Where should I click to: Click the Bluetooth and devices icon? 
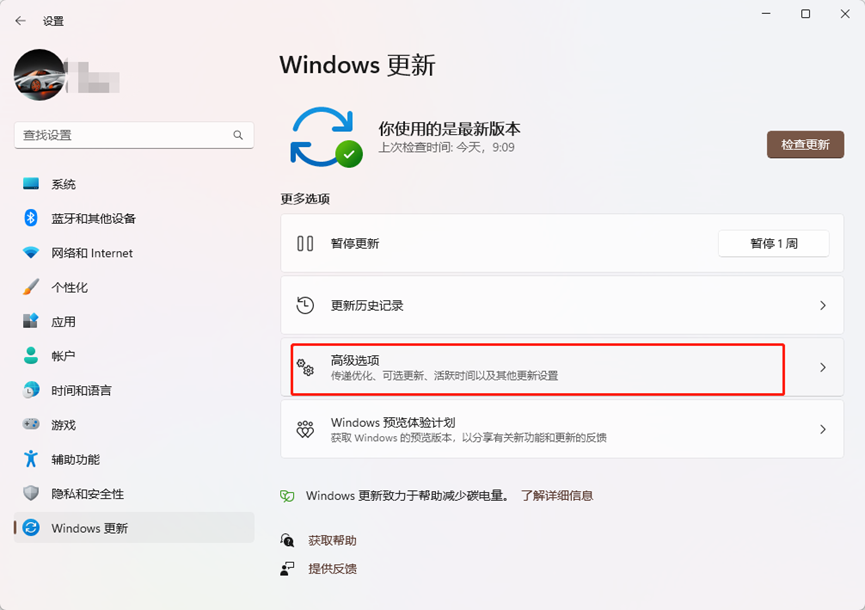[31, 218]
